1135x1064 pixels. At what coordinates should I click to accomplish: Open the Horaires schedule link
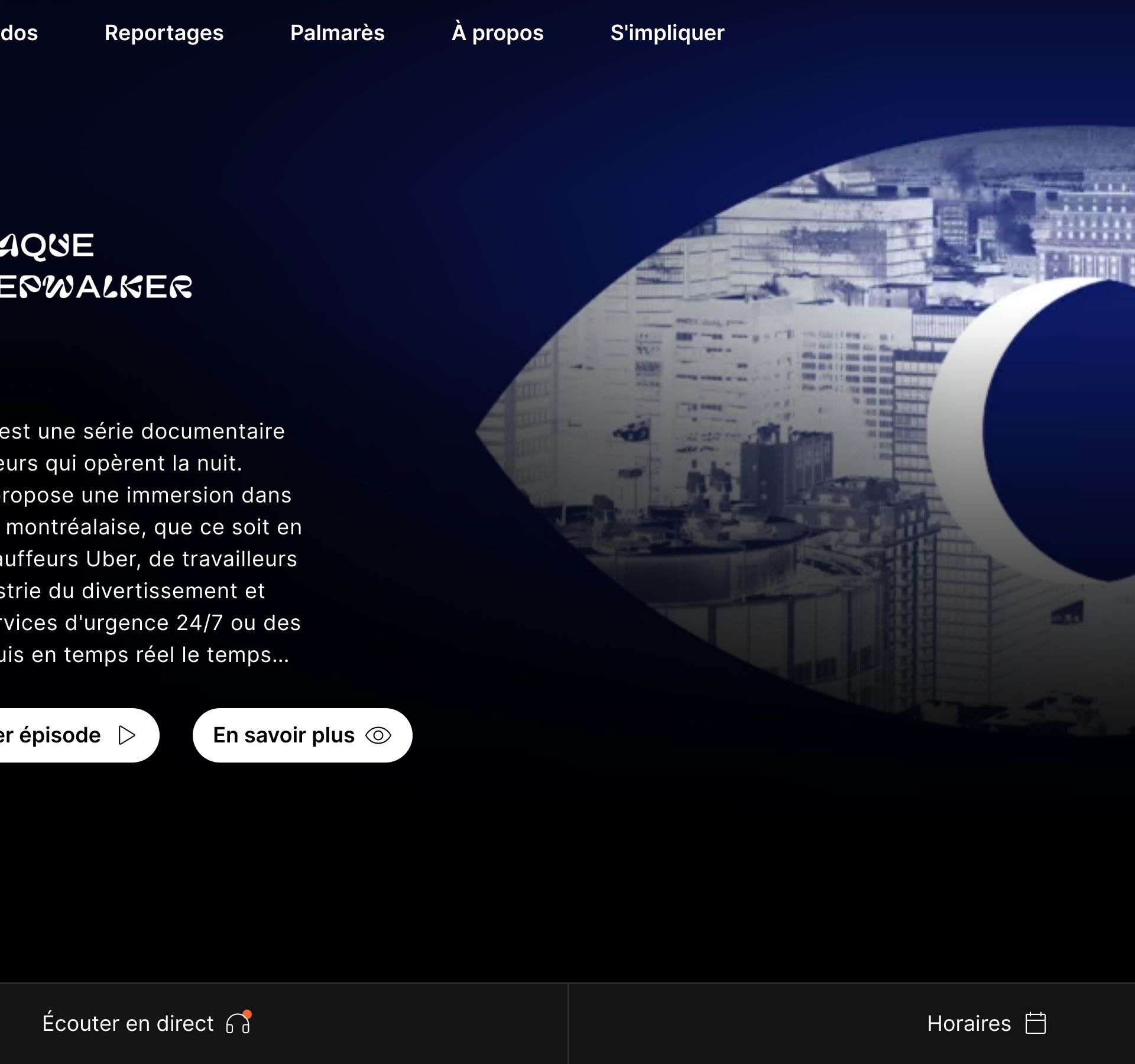point(969,1023)
